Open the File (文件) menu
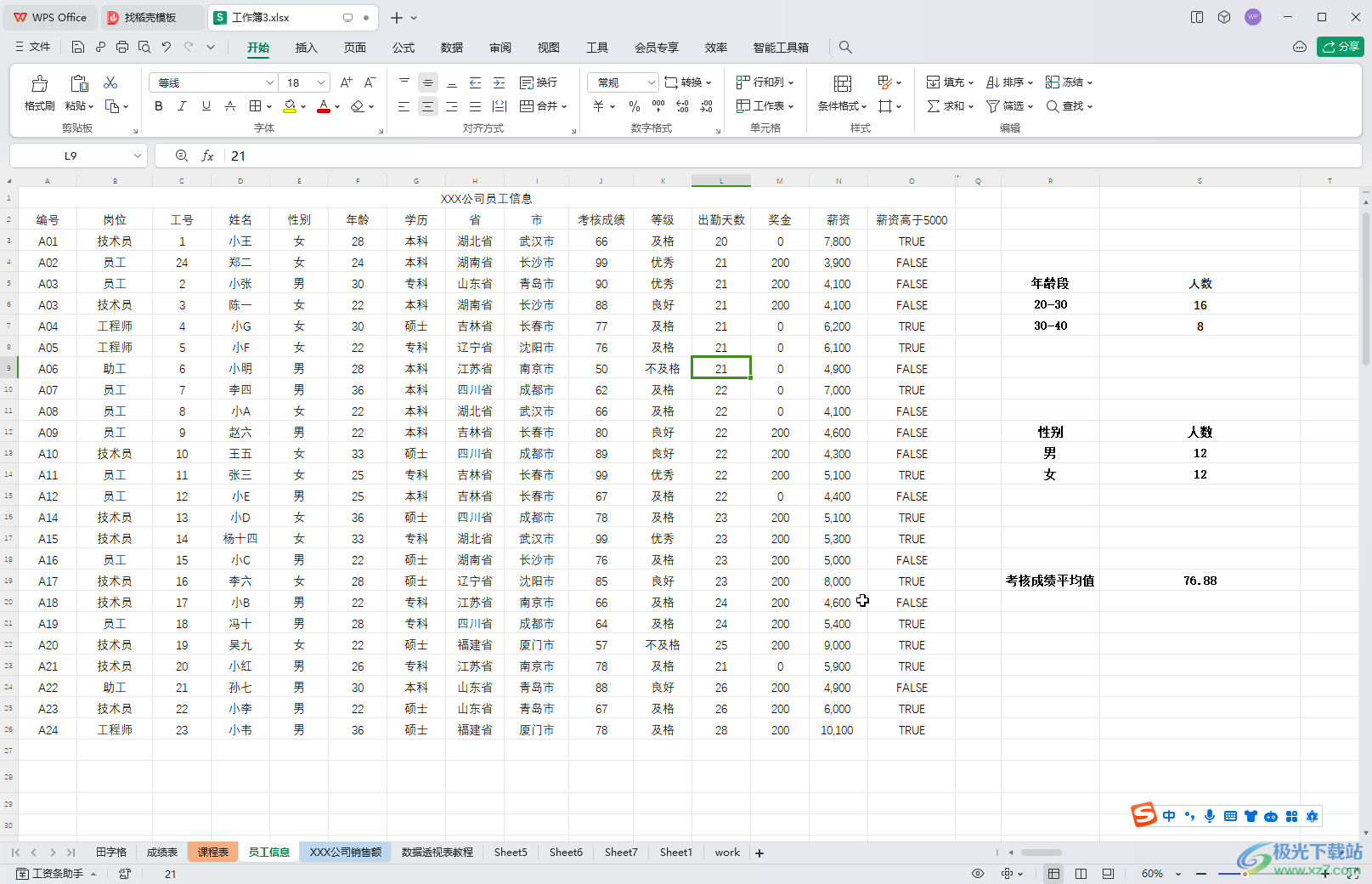This screenshot has height=884, width=1372. pos(33,47)
